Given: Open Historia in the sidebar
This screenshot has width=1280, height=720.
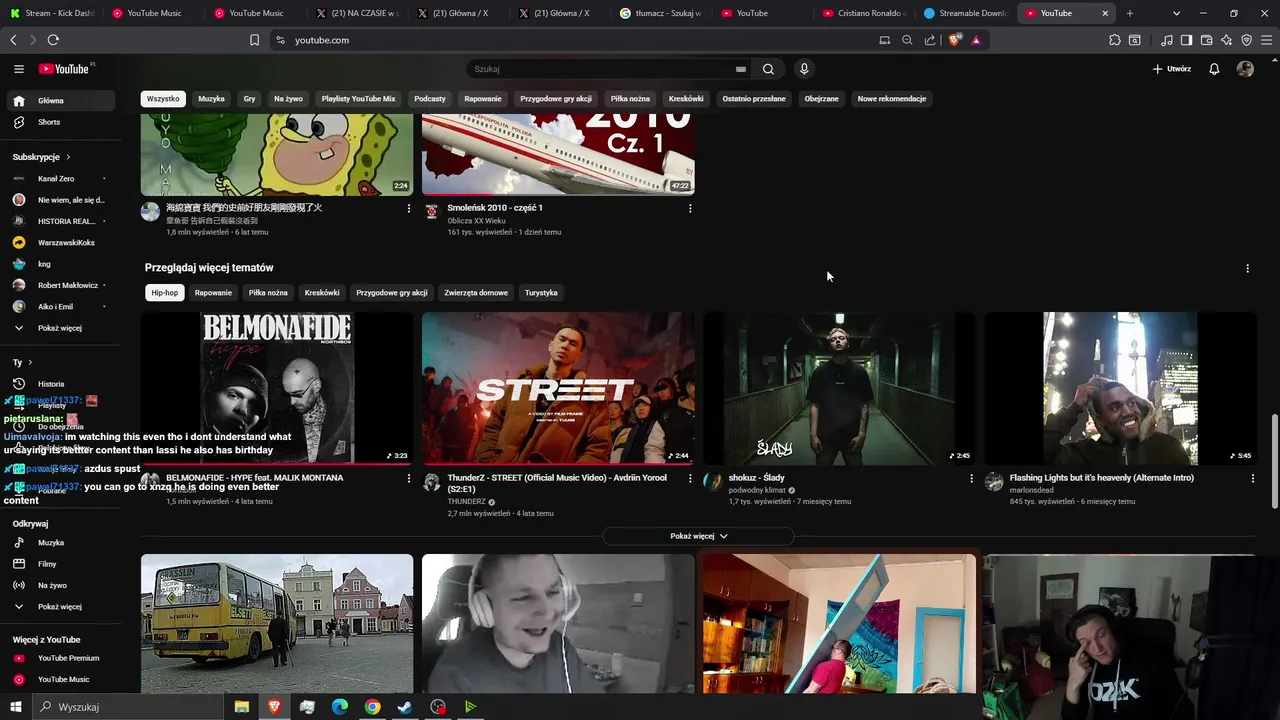Looking at the screenshot, I should [x=60, y=384].
